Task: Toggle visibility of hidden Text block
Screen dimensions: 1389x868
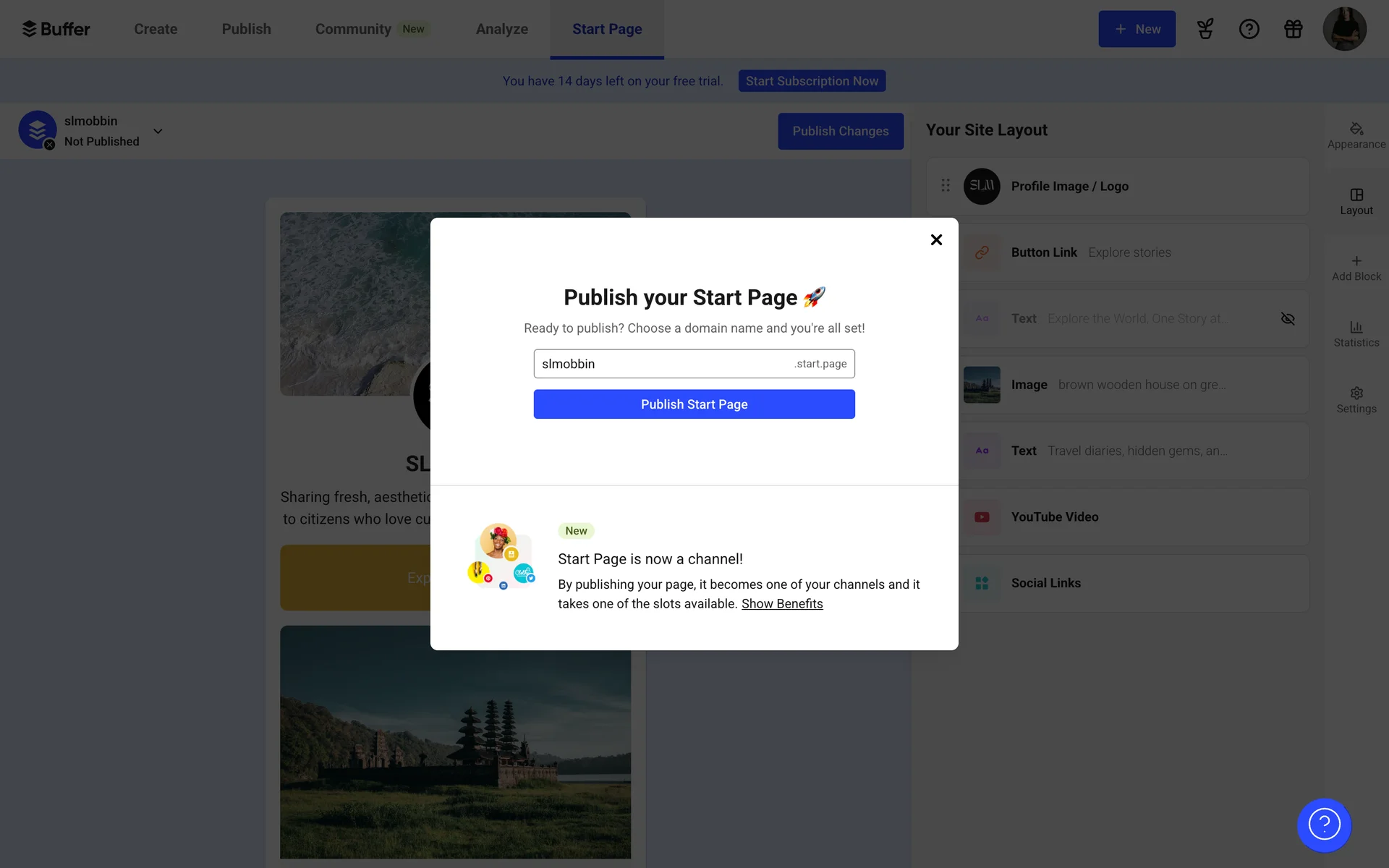Action: (1288, 319)
